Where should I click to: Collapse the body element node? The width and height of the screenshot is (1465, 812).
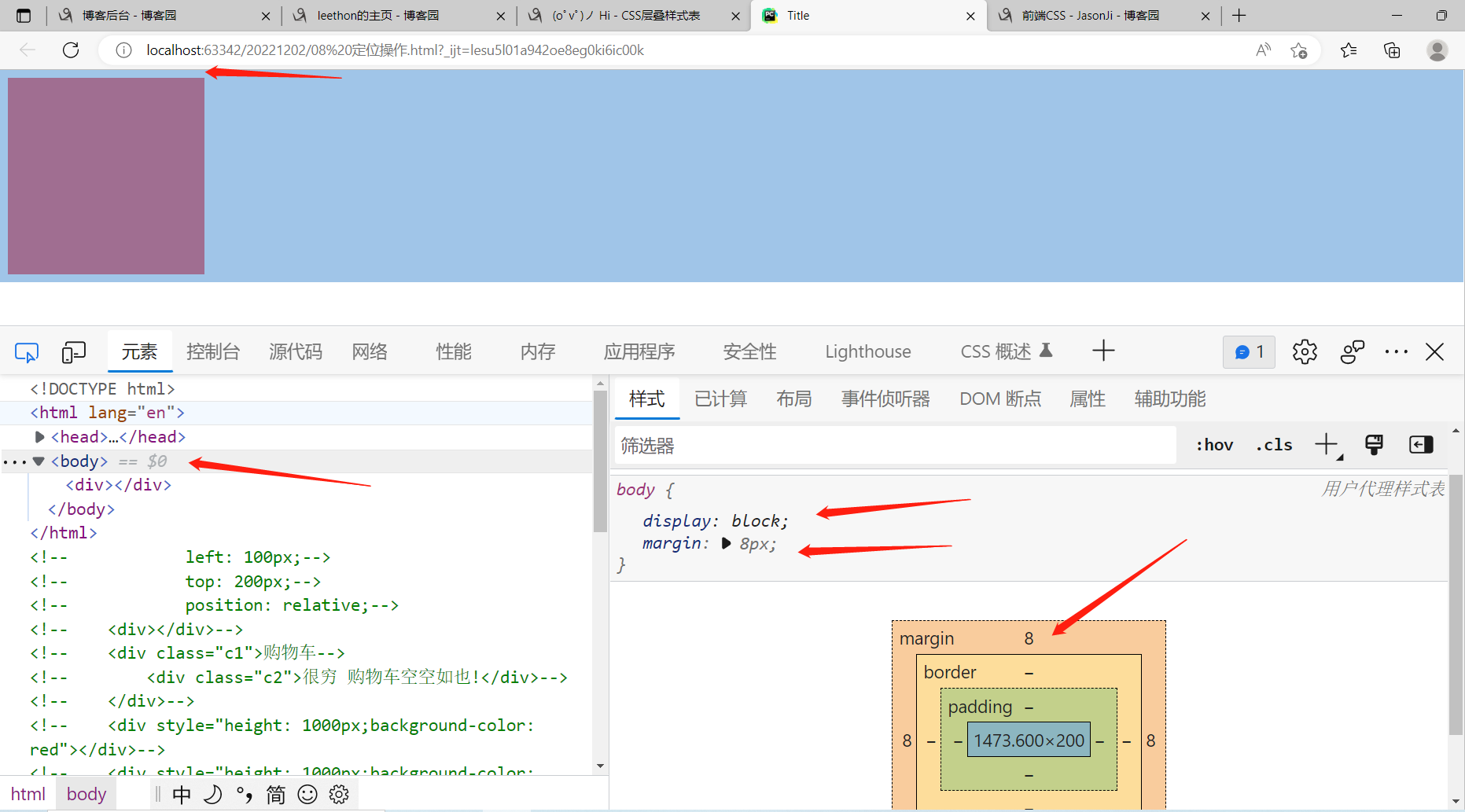[x=39, y=461]
